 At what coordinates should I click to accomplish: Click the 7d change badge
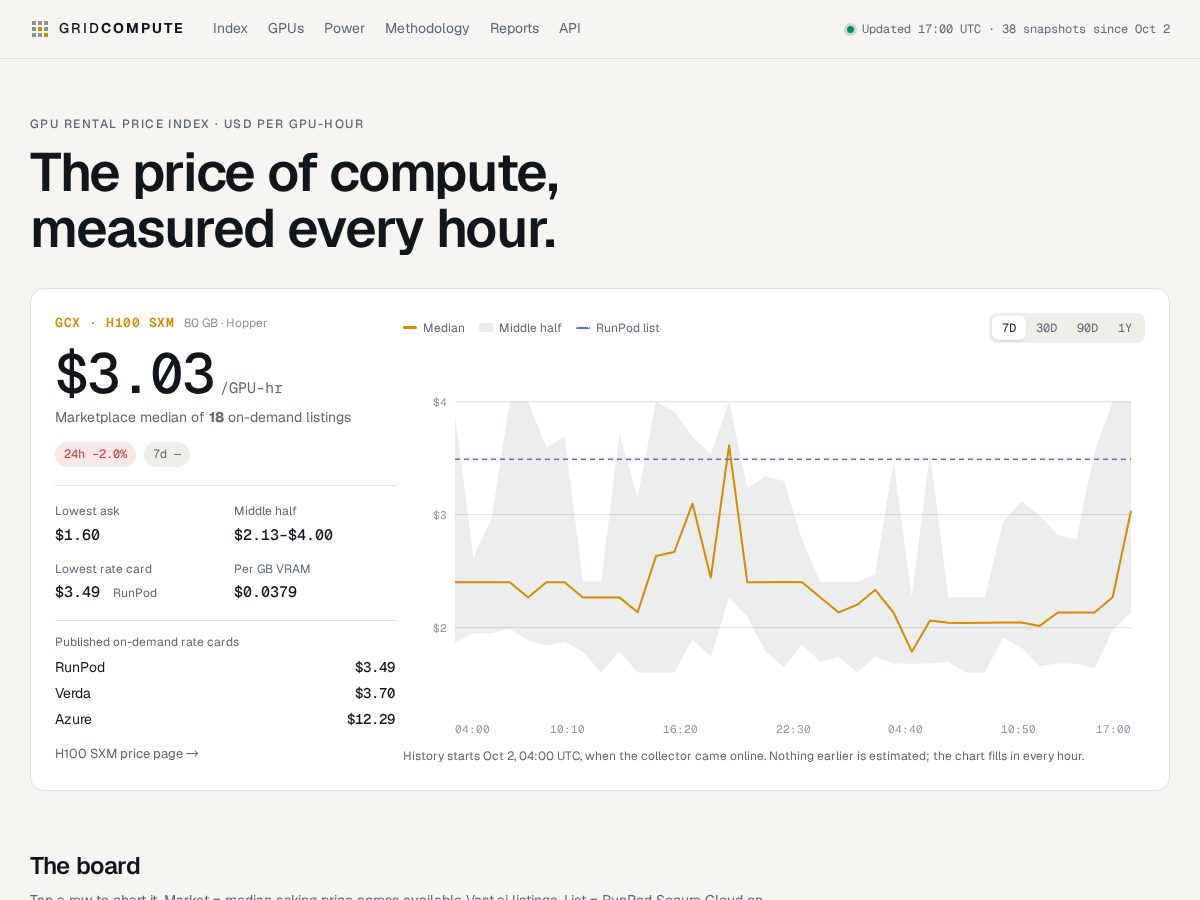point(167,454)
